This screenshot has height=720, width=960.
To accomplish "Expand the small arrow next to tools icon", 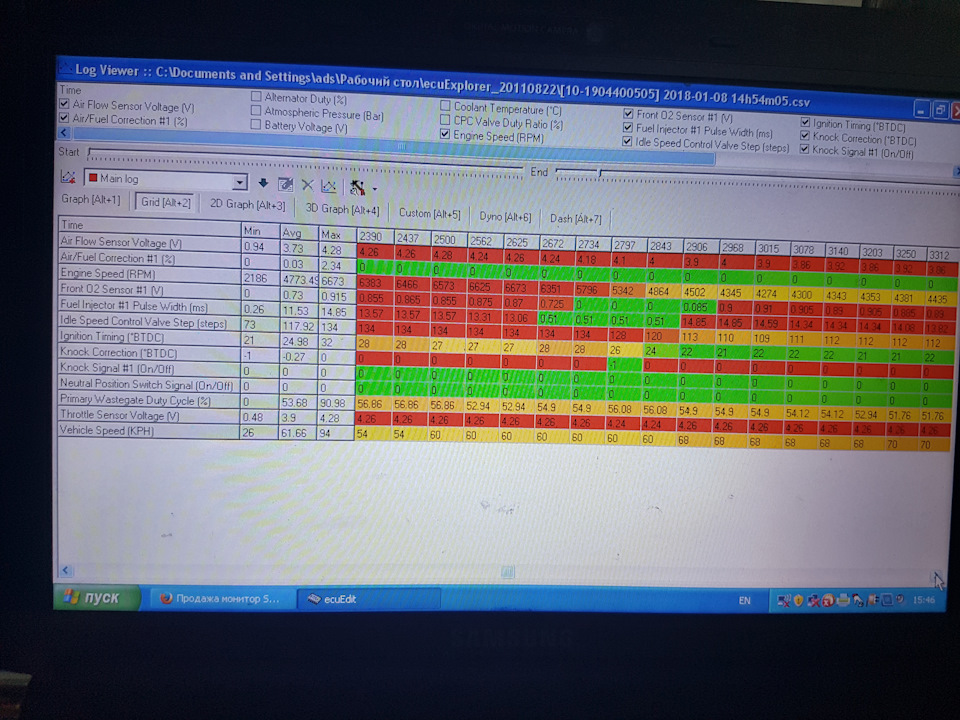I will coord(375,189).
